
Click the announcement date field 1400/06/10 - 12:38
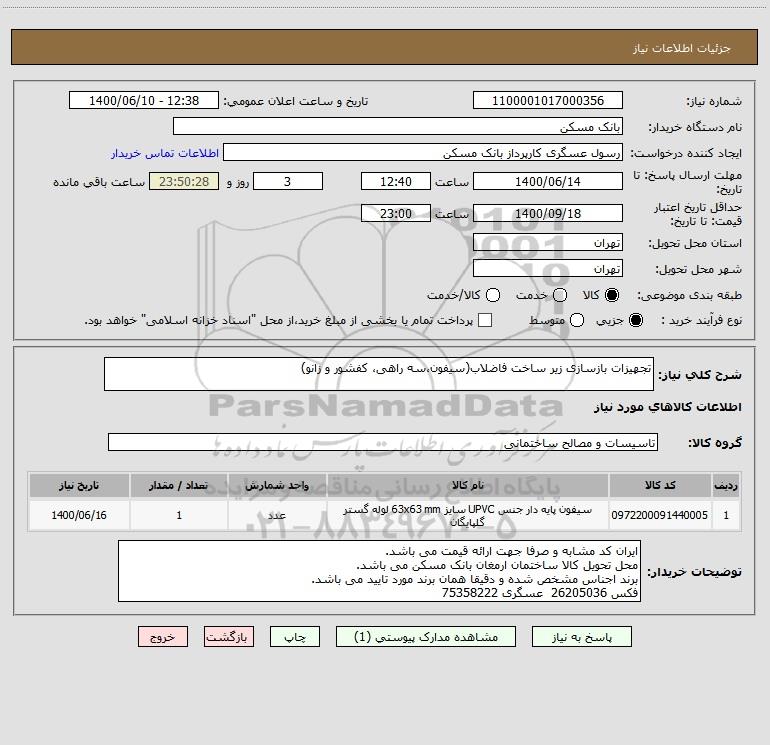click(x=144, y=101)
